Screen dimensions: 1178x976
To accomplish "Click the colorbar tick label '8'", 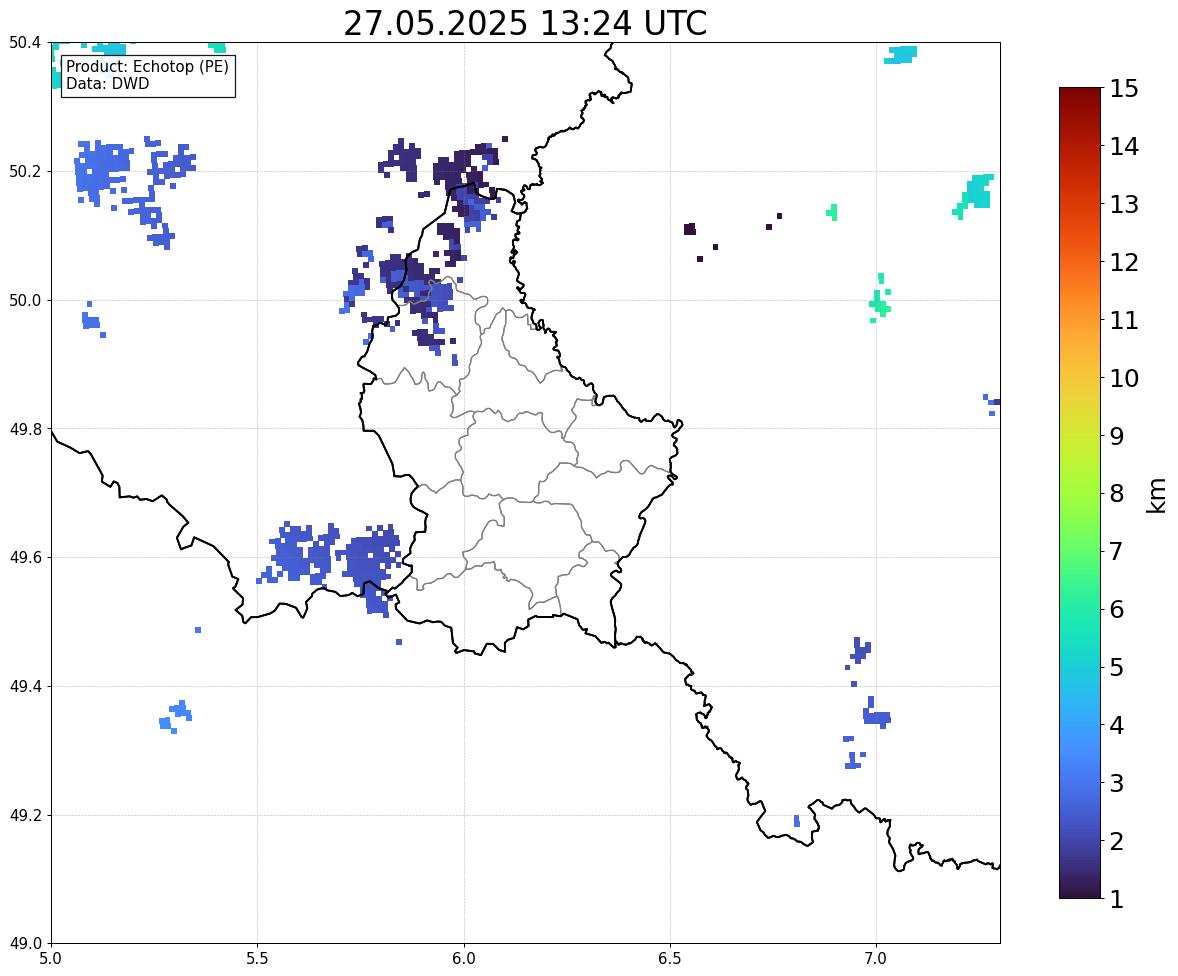I will pos(1117,494).
